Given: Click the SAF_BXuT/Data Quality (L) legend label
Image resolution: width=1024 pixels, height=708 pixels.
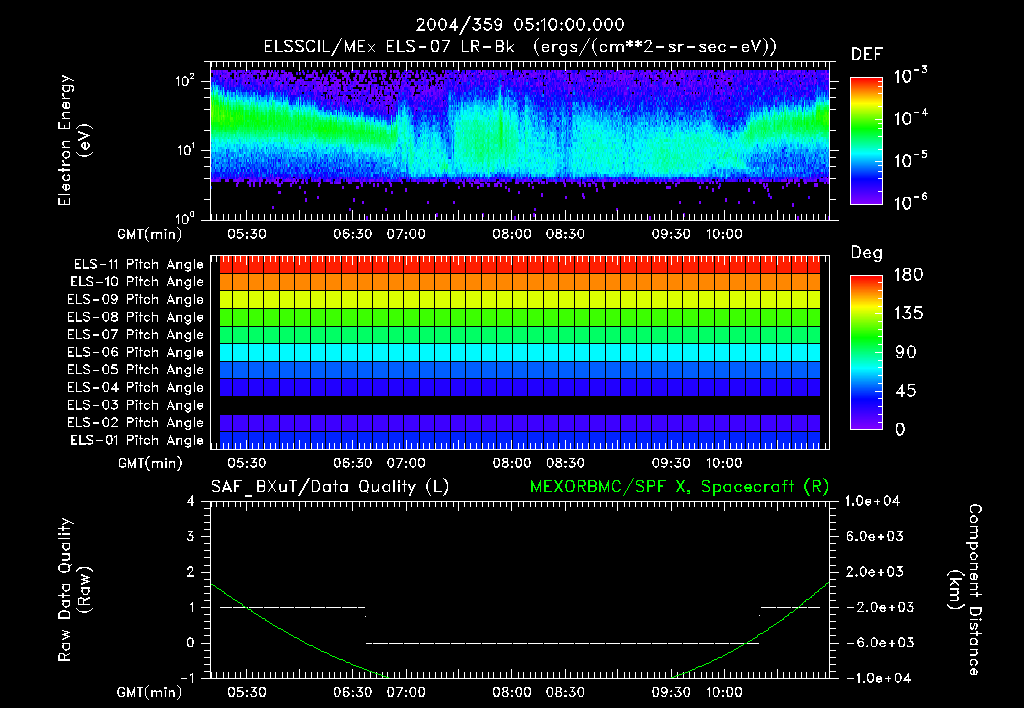Looking at the screenshot, I should coord(329,486).
